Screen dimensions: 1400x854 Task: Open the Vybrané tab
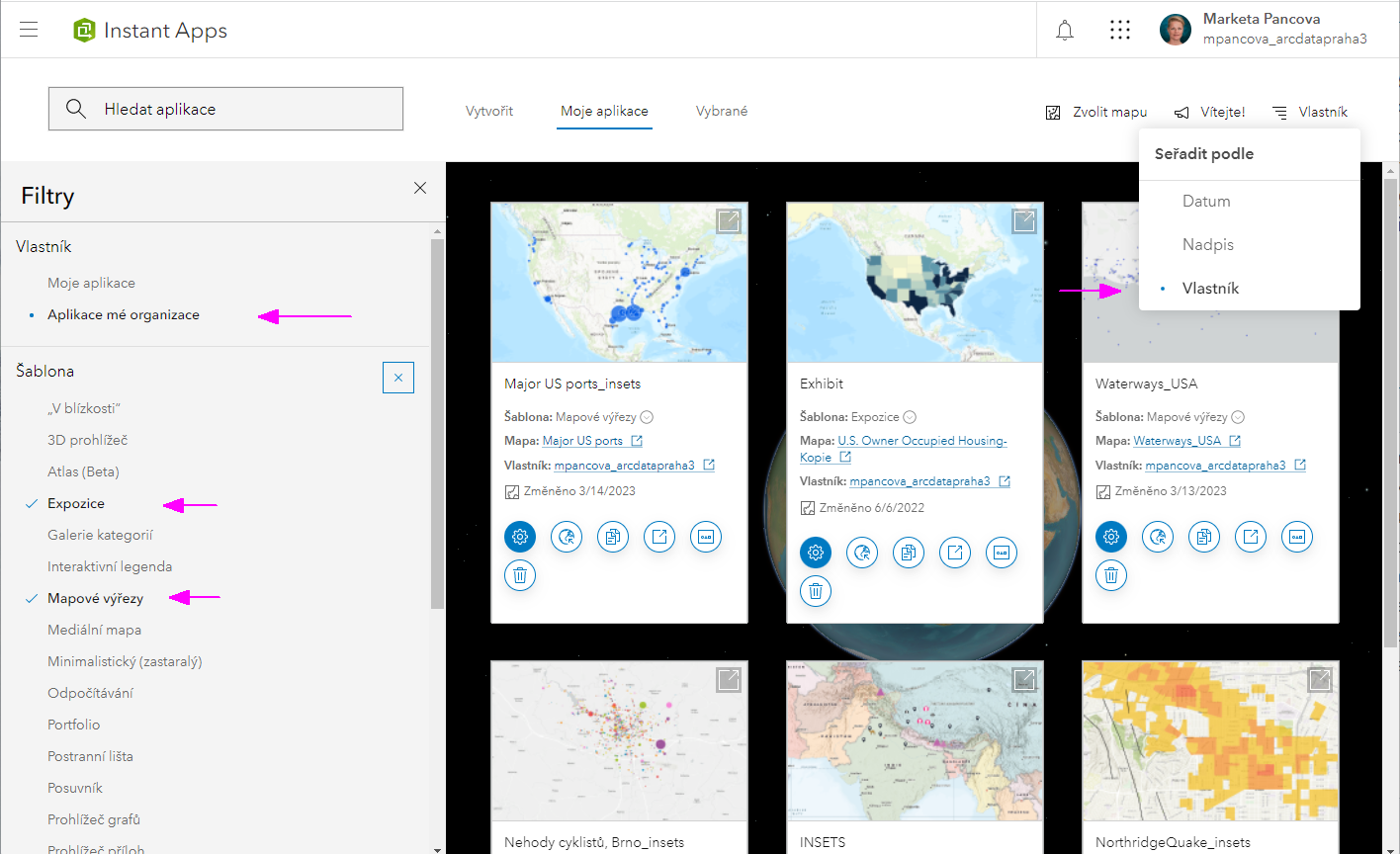(722, 112)
